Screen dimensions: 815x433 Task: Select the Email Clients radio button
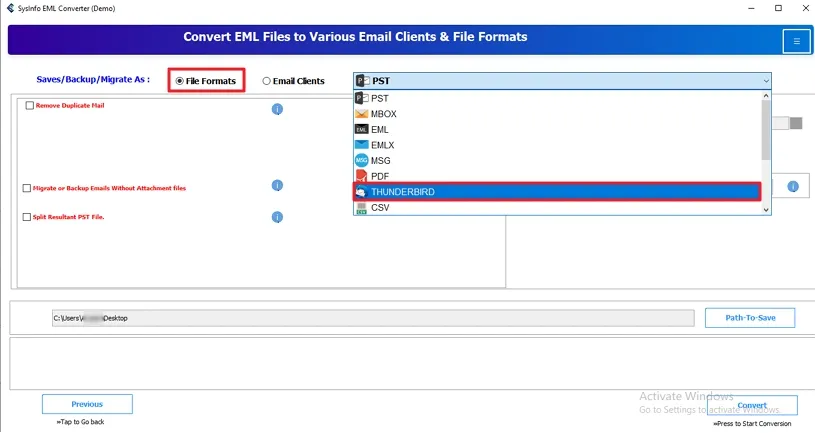[x=266, y=81]
